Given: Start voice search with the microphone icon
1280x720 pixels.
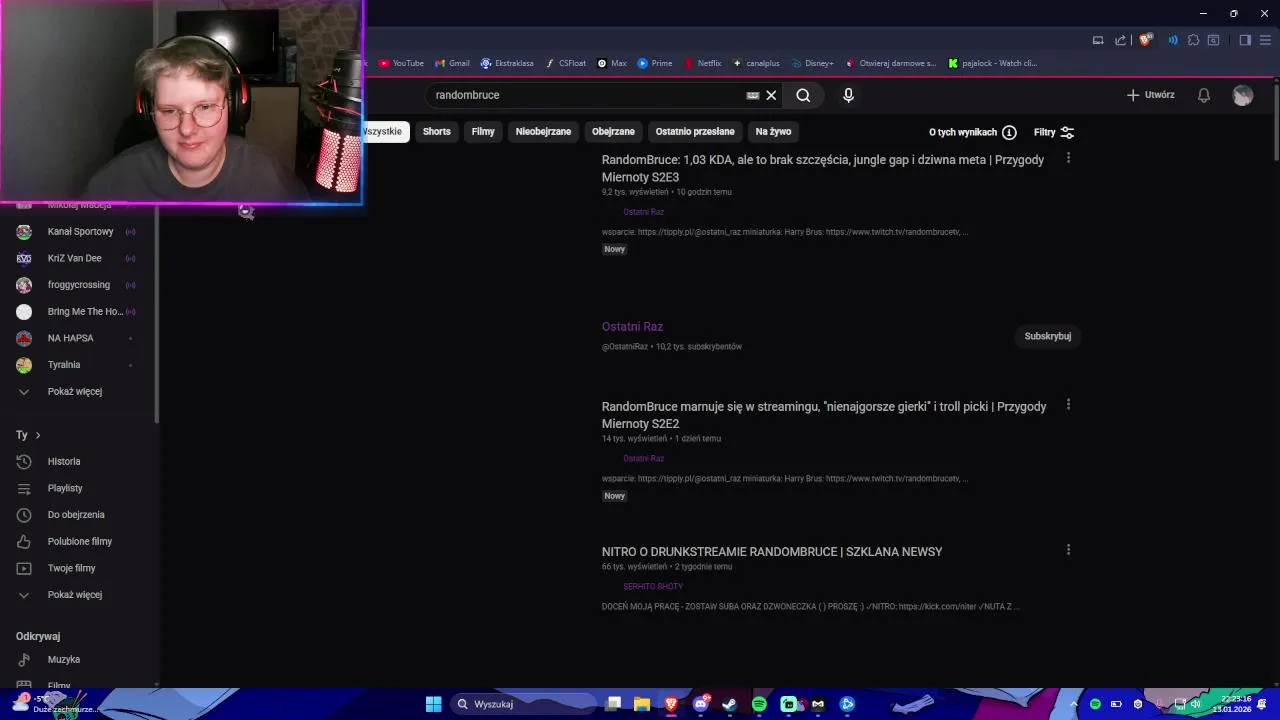Looking at the screenshot, I should (x=848, y=95).
